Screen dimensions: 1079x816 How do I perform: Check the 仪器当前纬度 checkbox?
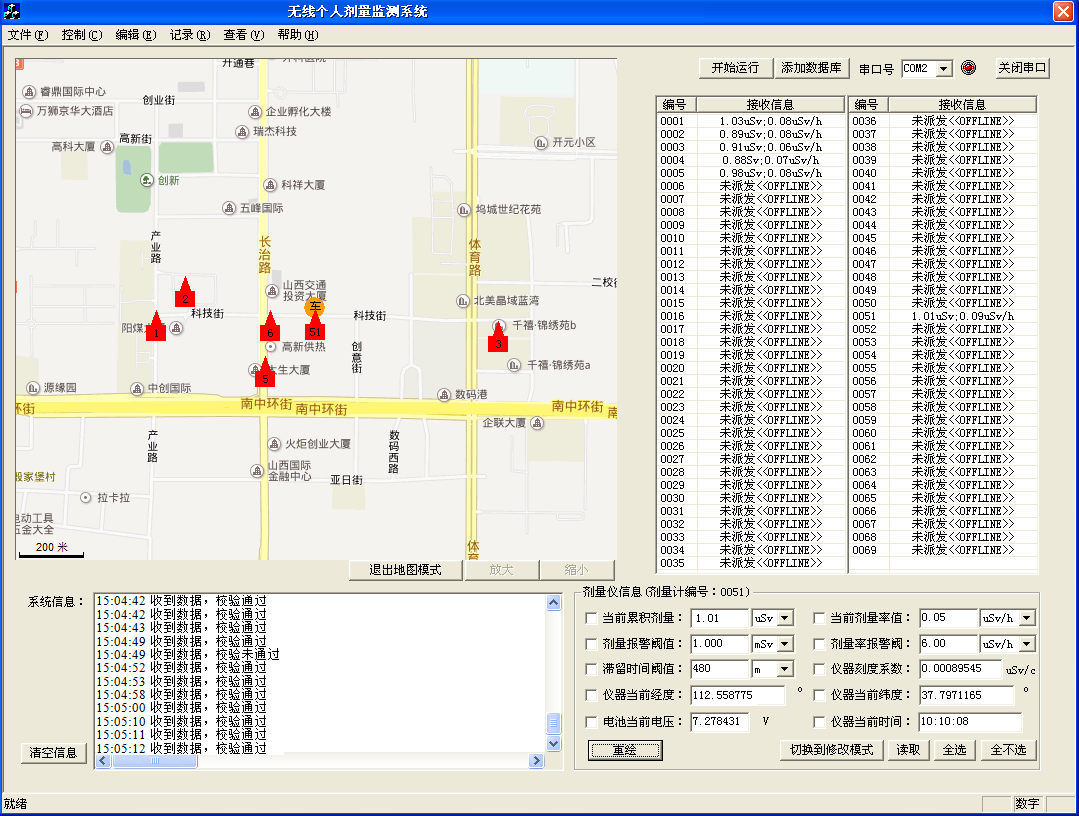(x=819, y=695)
